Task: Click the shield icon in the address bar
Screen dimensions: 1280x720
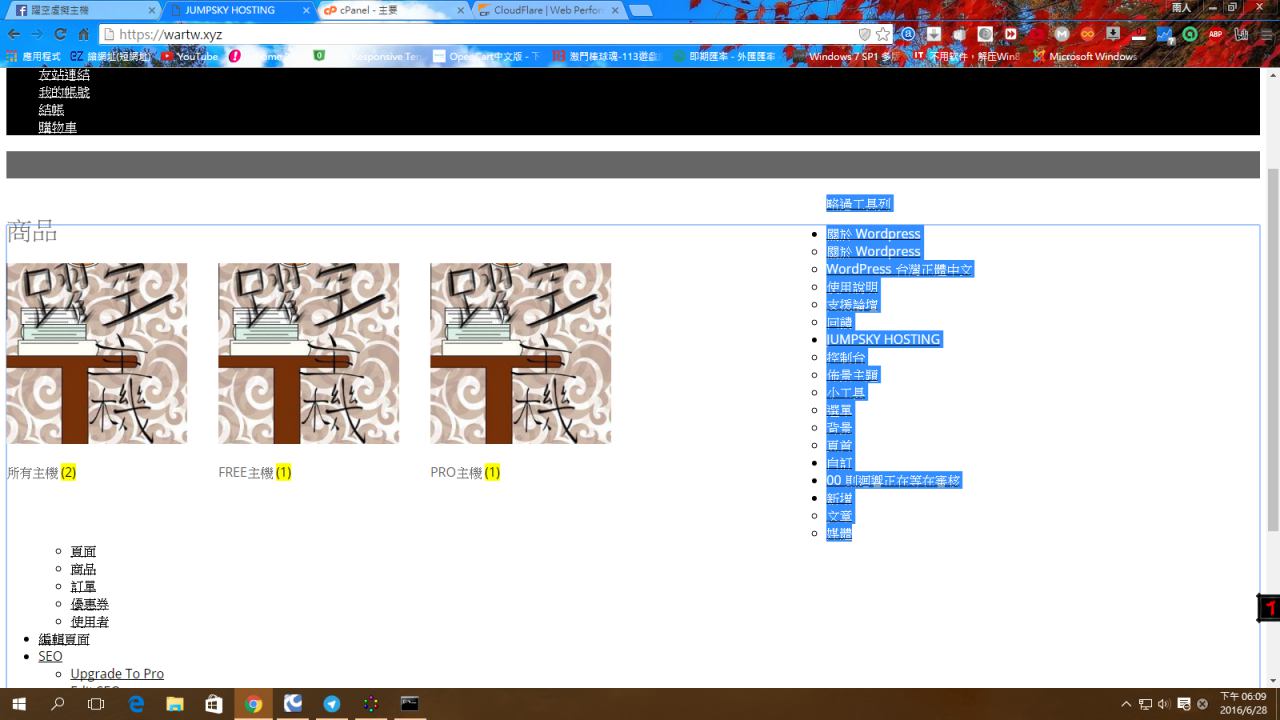Action: (865, 34)
